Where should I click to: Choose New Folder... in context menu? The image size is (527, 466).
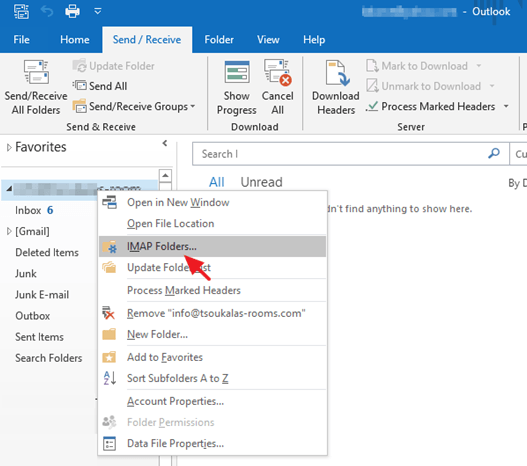click(212, 334)
